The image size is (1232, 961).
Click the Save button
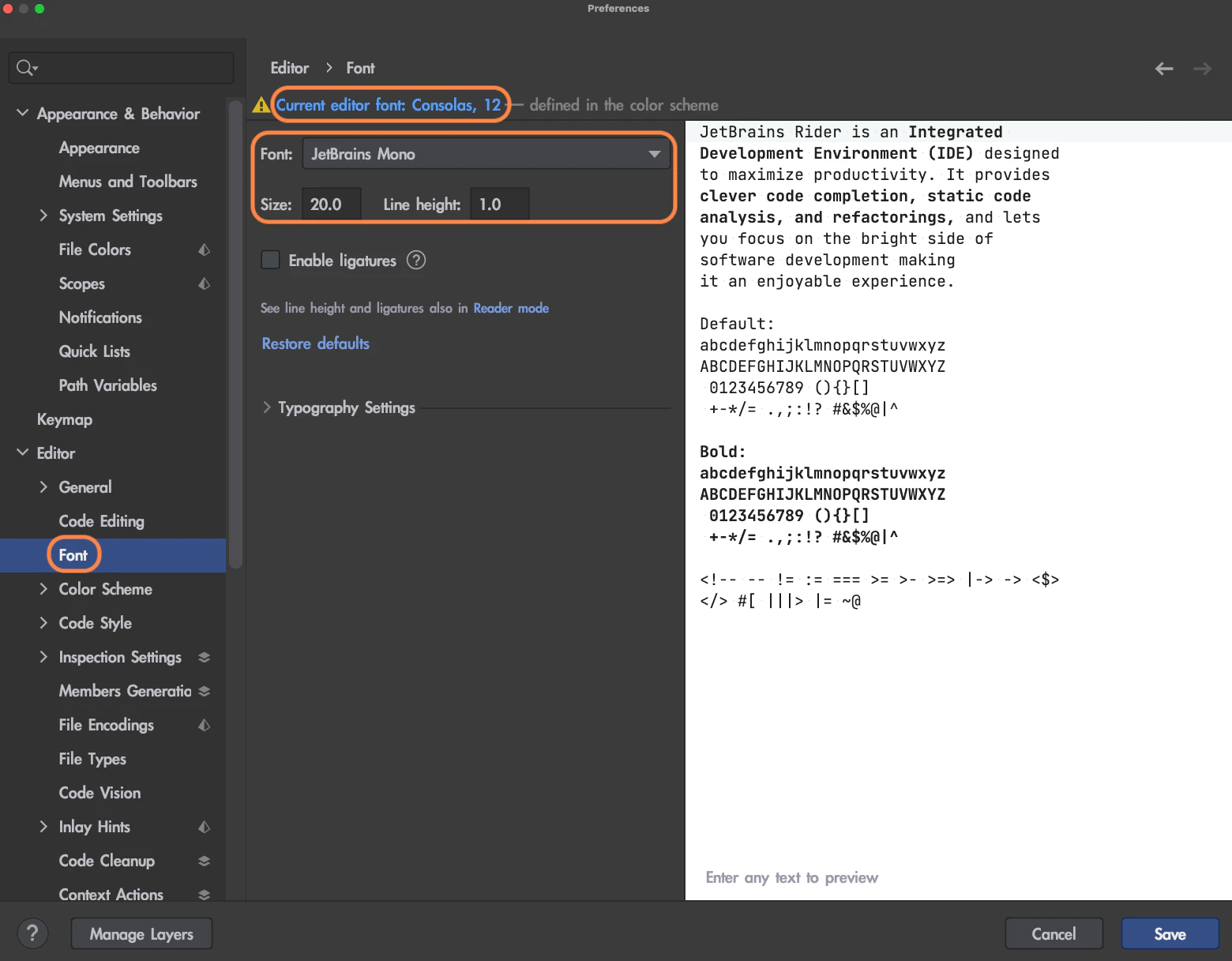pyautogui.click(x=1170, y=934)
